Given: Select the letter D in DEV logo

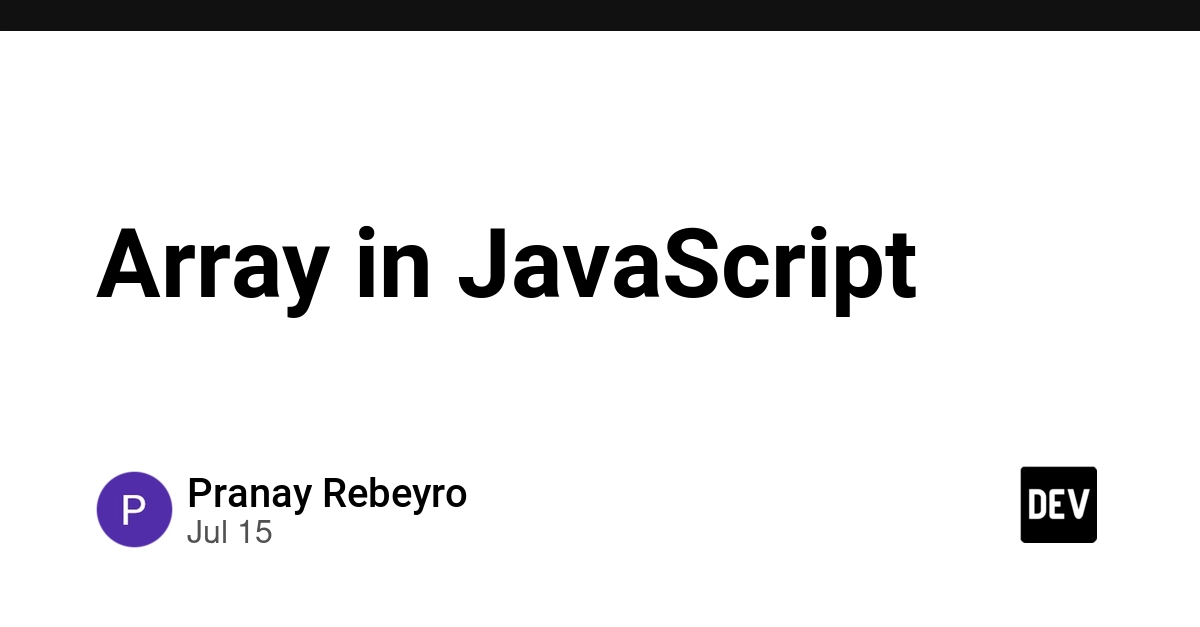Looking at the screenshot, I should (x=1037, y=505).
